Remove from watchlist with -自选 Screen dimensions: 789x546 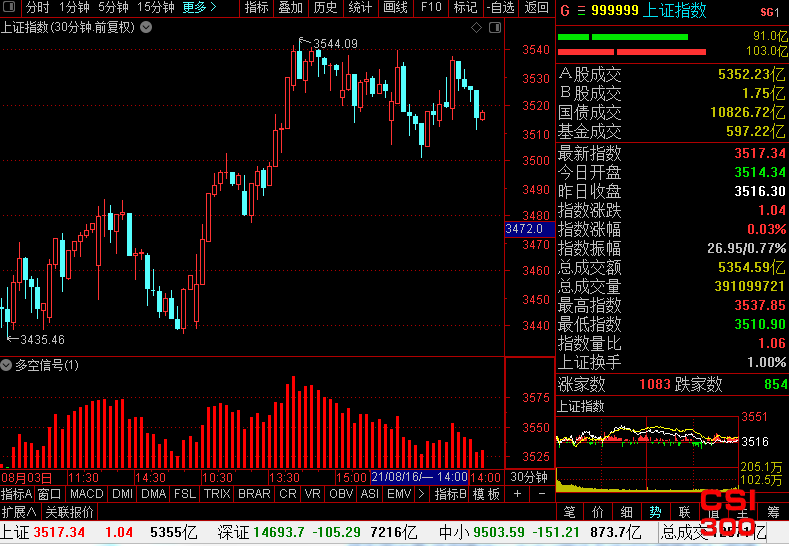click(500, 7)
